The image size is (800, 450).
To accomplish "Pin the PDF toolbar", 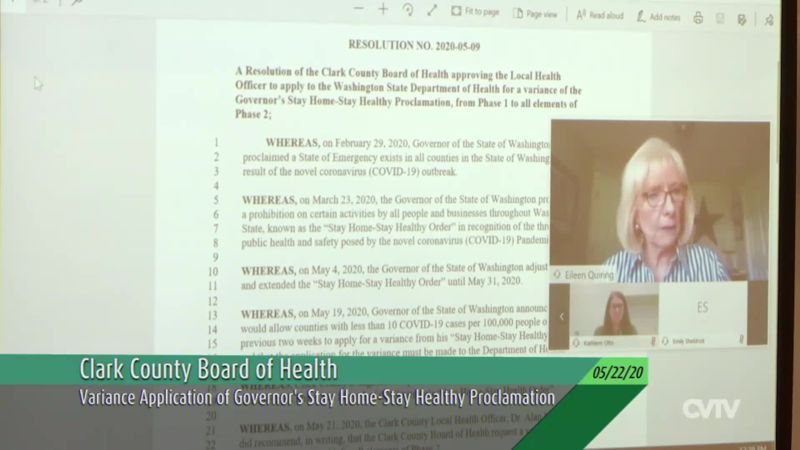I will pos(769,20).
